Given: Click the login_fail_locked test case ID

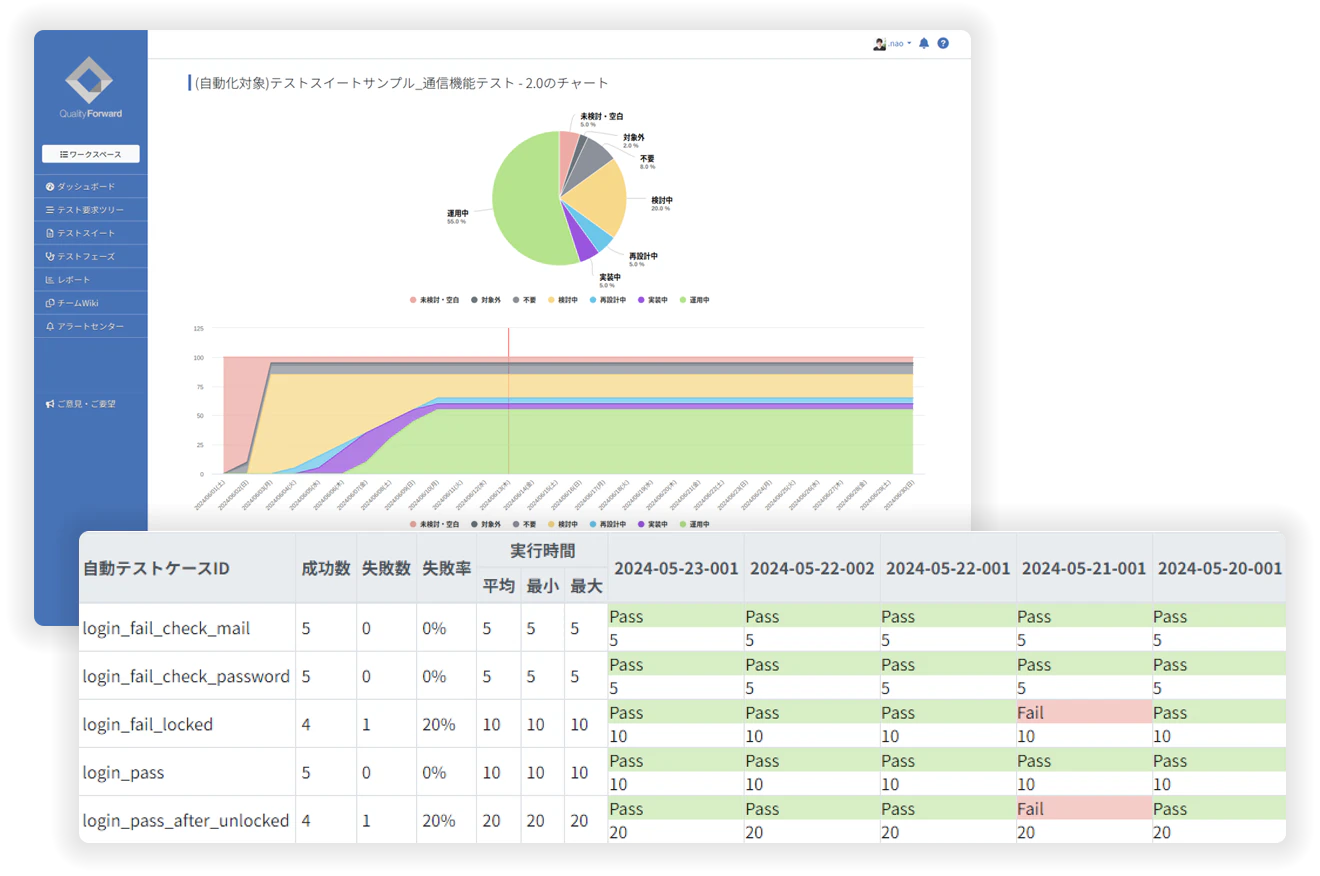Looking at the screenshot, I should point(147,724).
